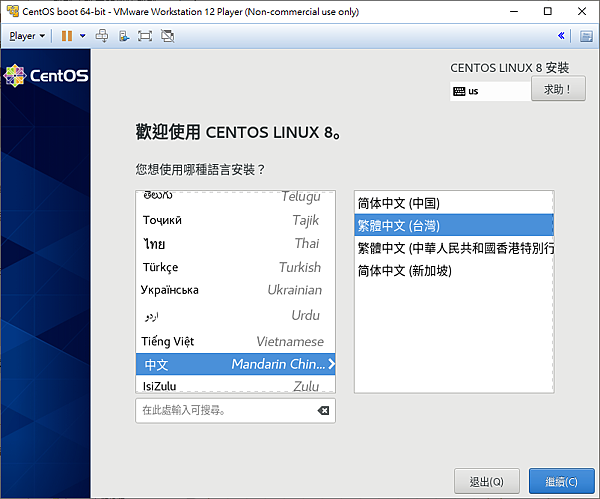The image size is (600, 499).
Task: Click the CentOS logo in sidebar
Action: click(46, 75)
